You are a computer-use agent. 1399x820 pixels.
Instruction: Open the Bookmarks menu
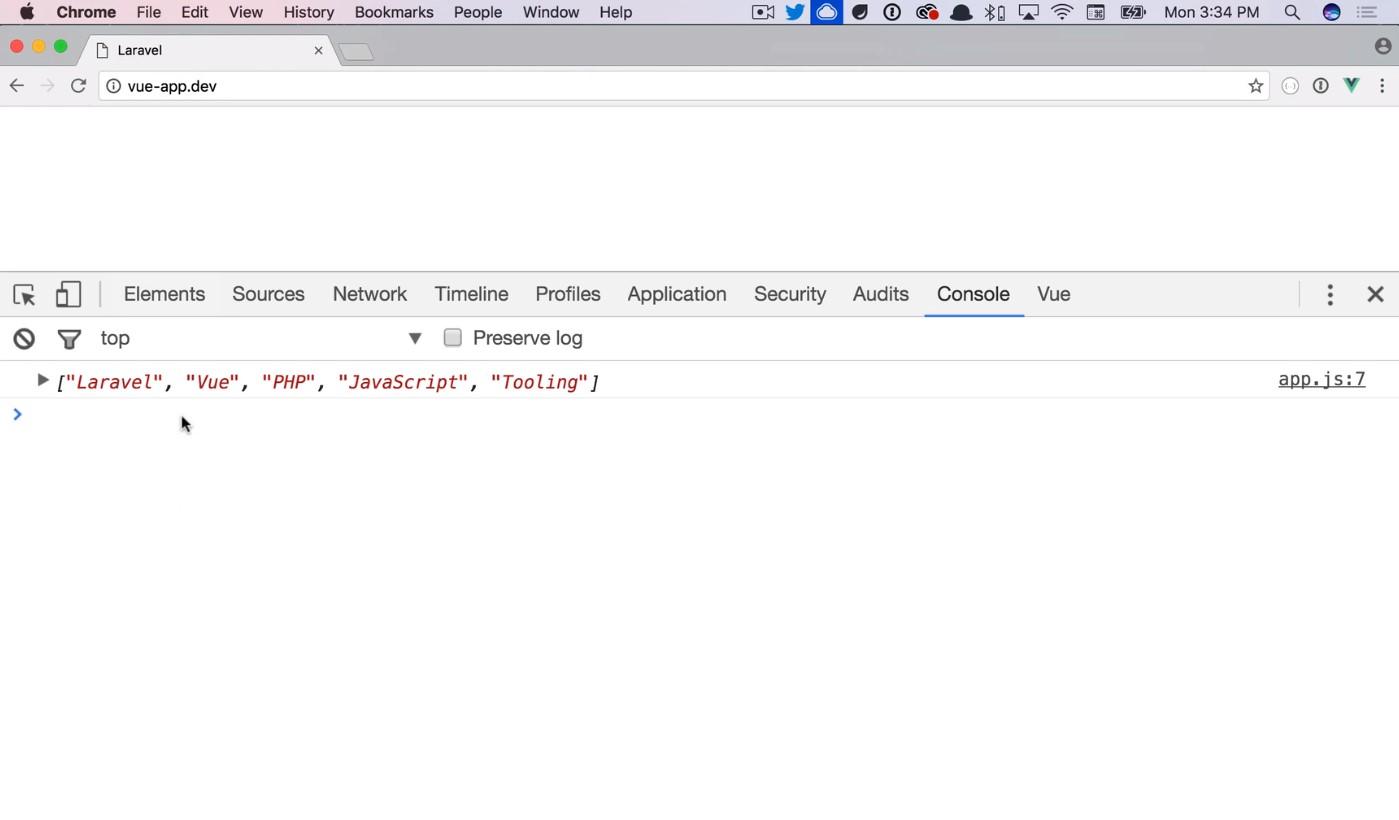(394, 12)
